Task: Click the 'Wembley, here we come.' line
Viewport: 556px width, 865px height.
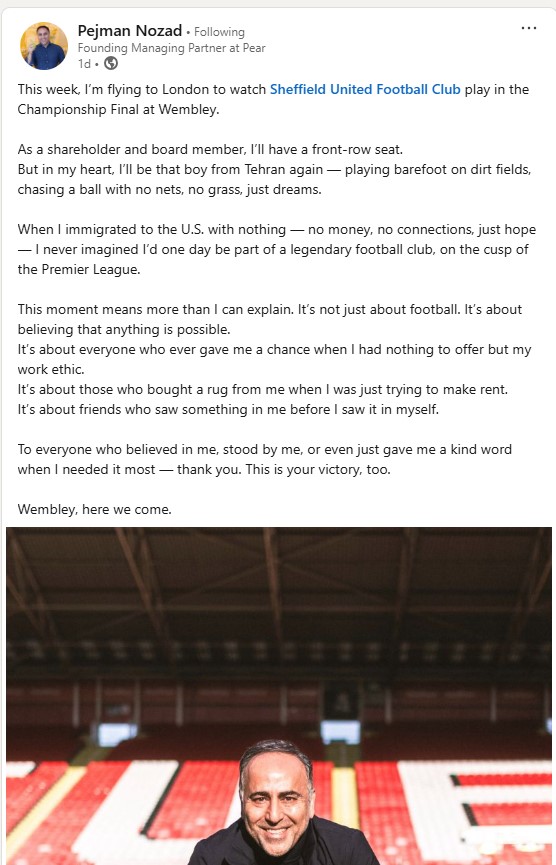Action: click(x=94, y=509)
